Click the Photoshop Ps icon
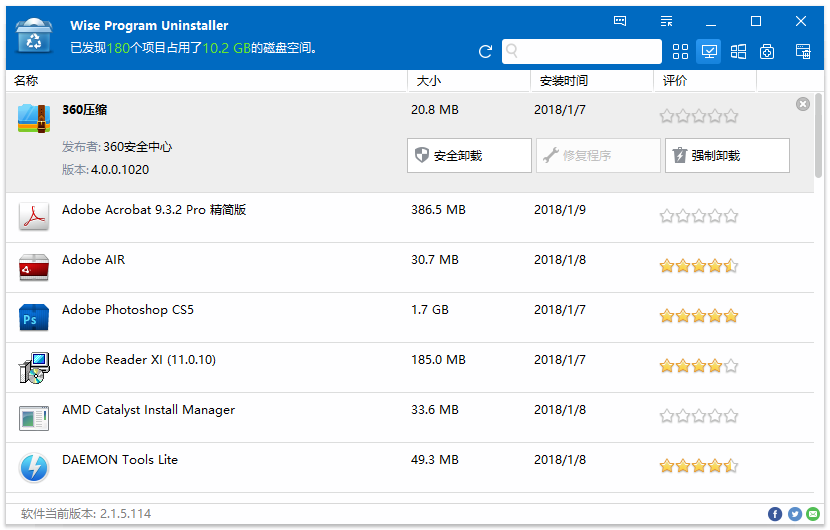The height and width of the screenshot is (530, 830). [x=34, y=317]
